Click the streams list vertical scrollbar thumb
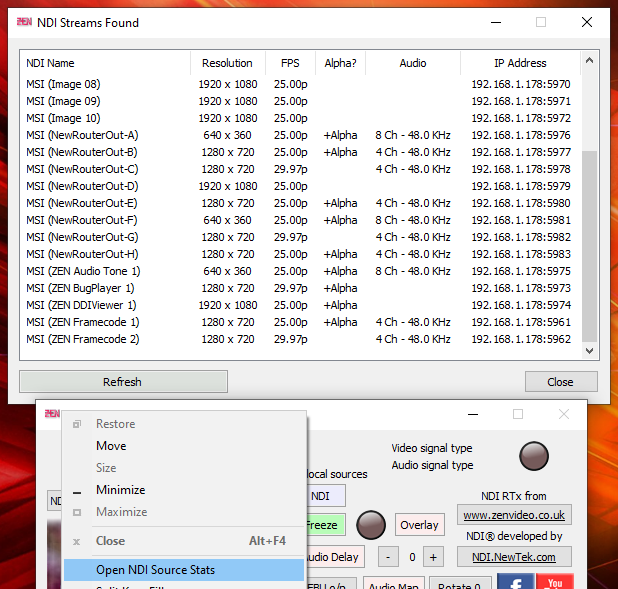Screen dimensions: 618x589 coord(589,246)
